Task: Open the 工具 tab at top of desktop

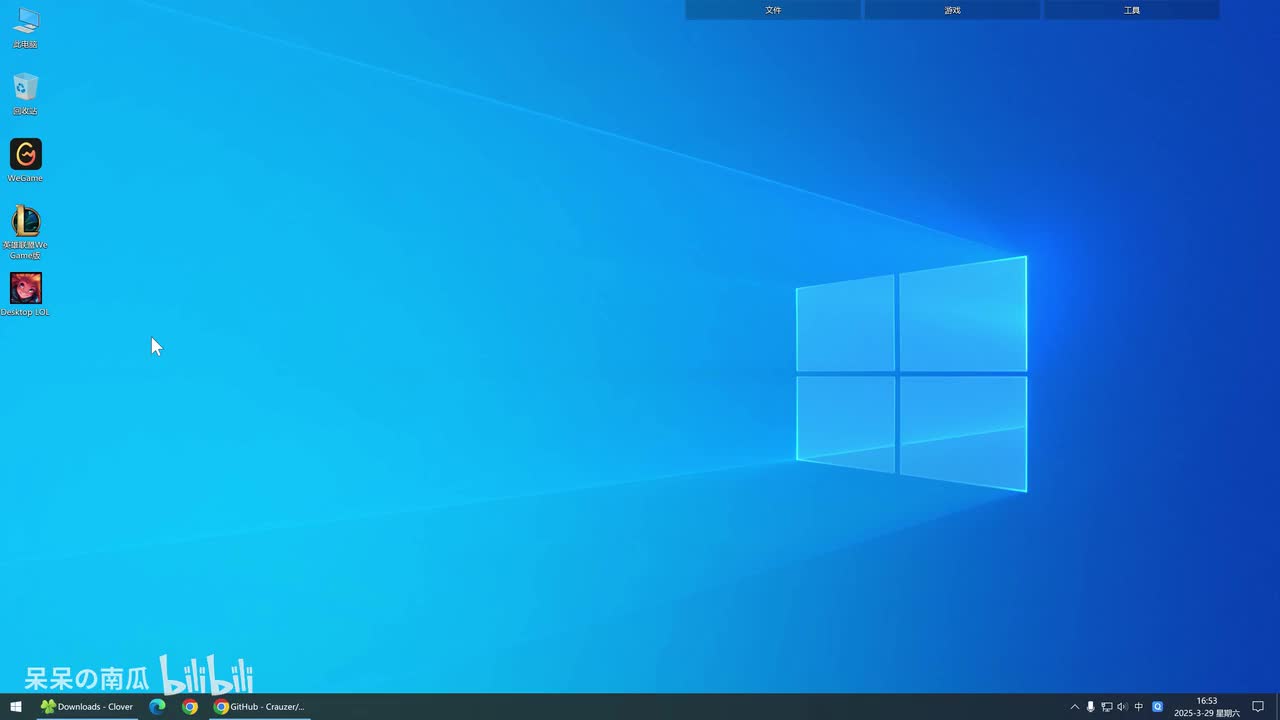Action: tap(1132, 10)
